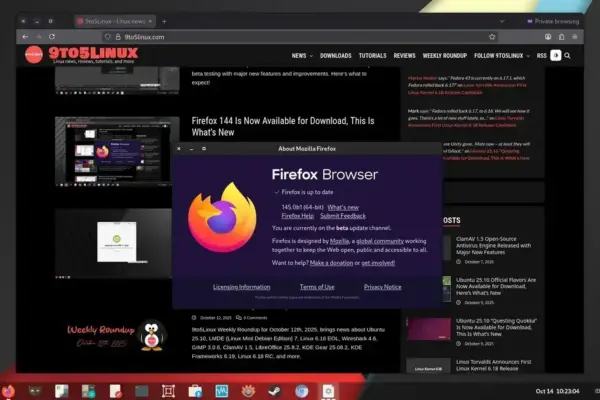Click the Oct 14 10:23:04 clock

tap(558, 391)
